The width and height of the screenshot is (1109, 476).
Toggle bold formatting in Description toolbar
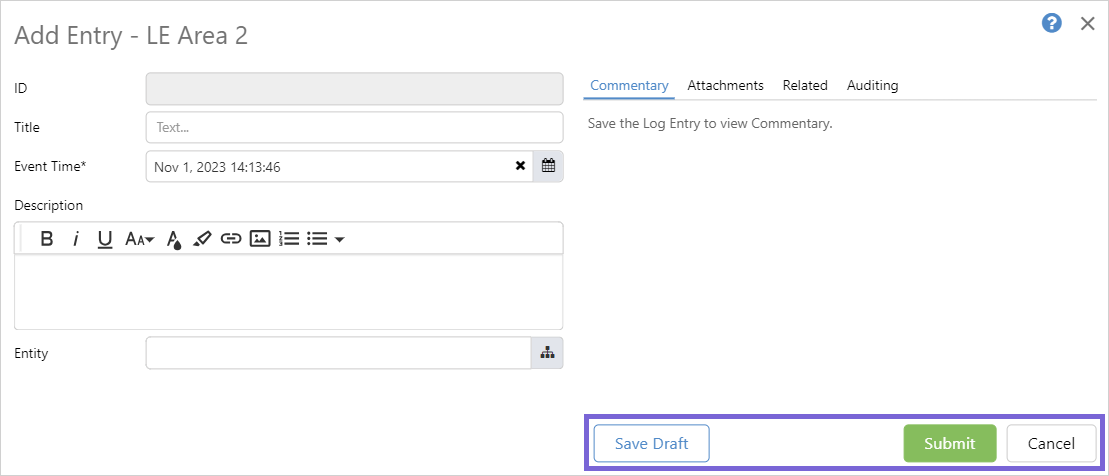click(x=46, y=239)
